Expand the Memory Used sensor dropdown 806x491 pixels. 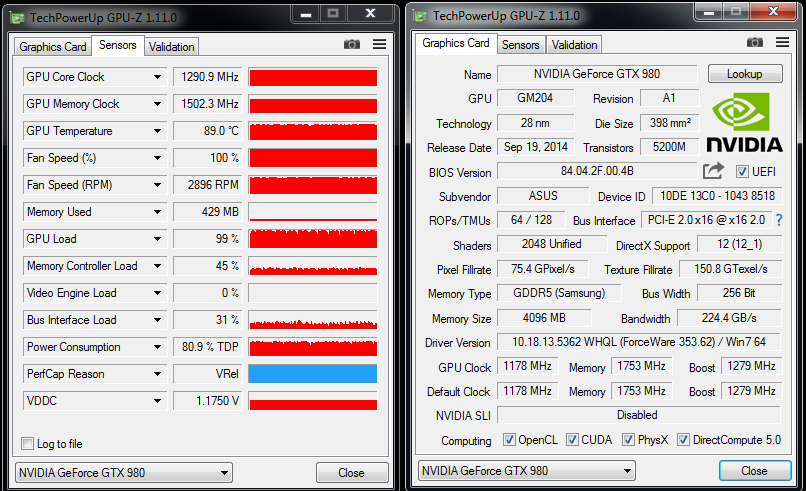point(157,212)
